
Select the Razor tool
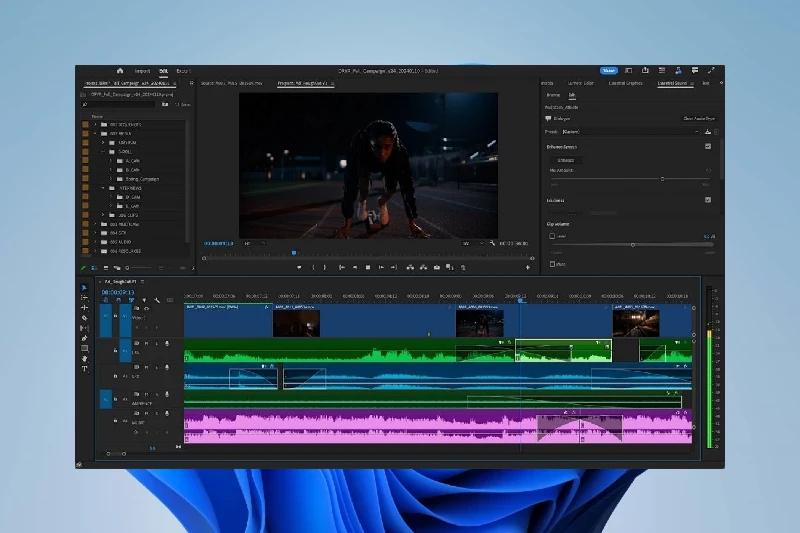84,318
